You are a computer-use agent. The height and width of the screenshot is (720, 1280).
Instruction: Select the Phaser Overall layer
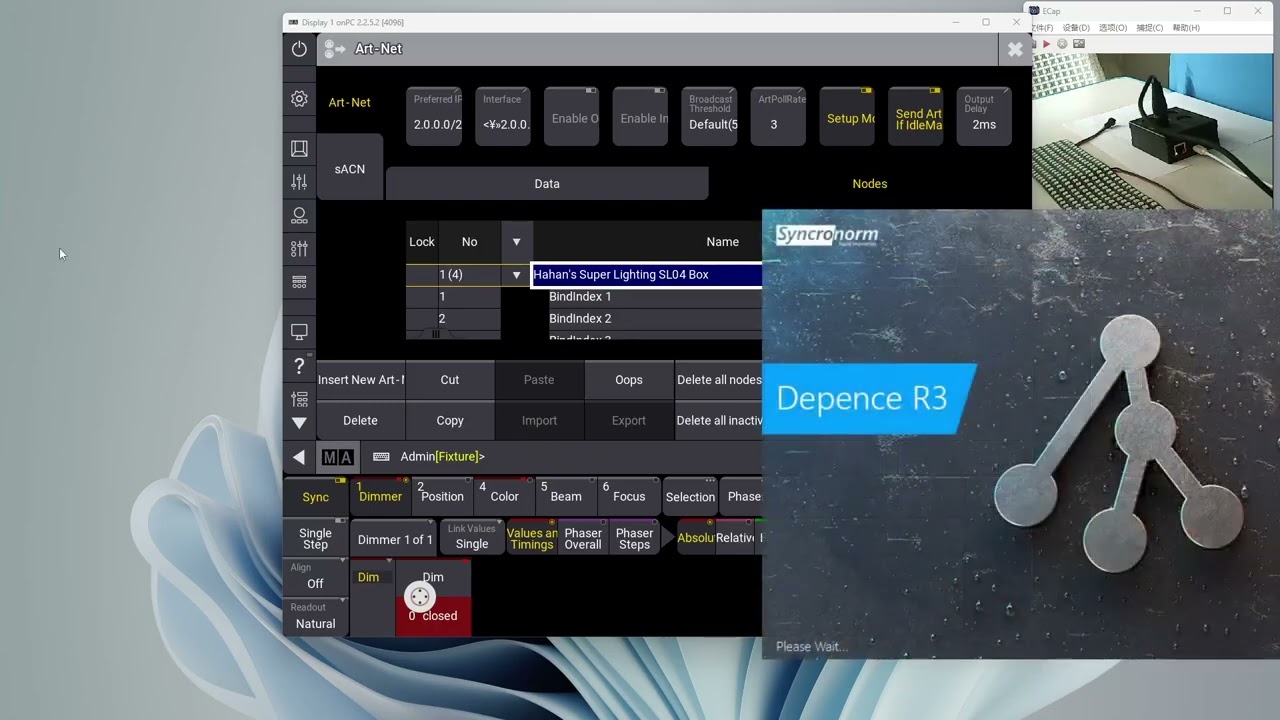(x=583, y=538)
